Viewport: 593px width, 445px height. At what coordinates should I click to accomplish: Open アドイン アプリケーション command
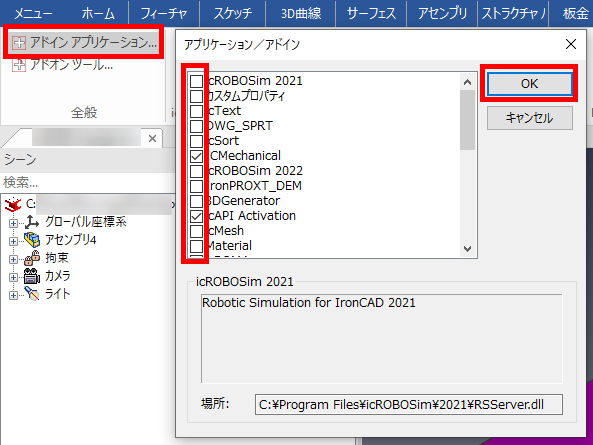(84, 42)
